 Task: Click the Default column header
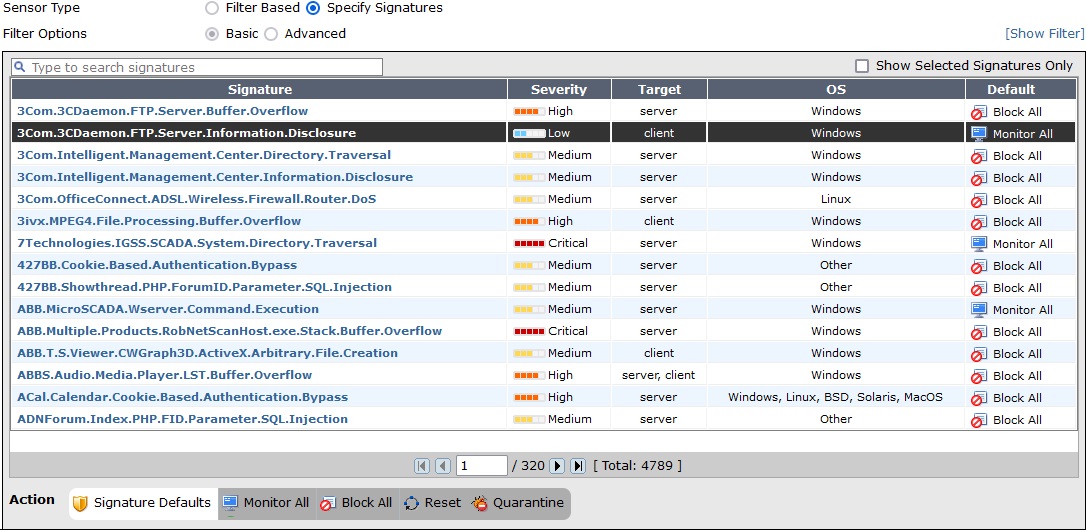click(x=1011, y=89)
